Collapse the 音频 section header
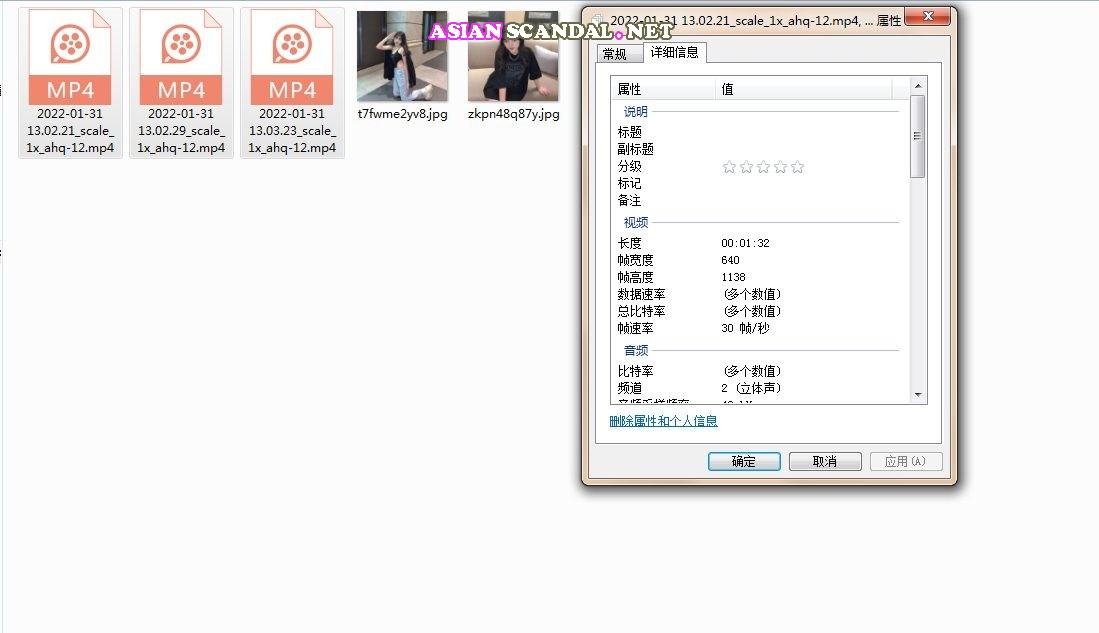The width and height of the screenshot is (1099, 633). point(636,350)
